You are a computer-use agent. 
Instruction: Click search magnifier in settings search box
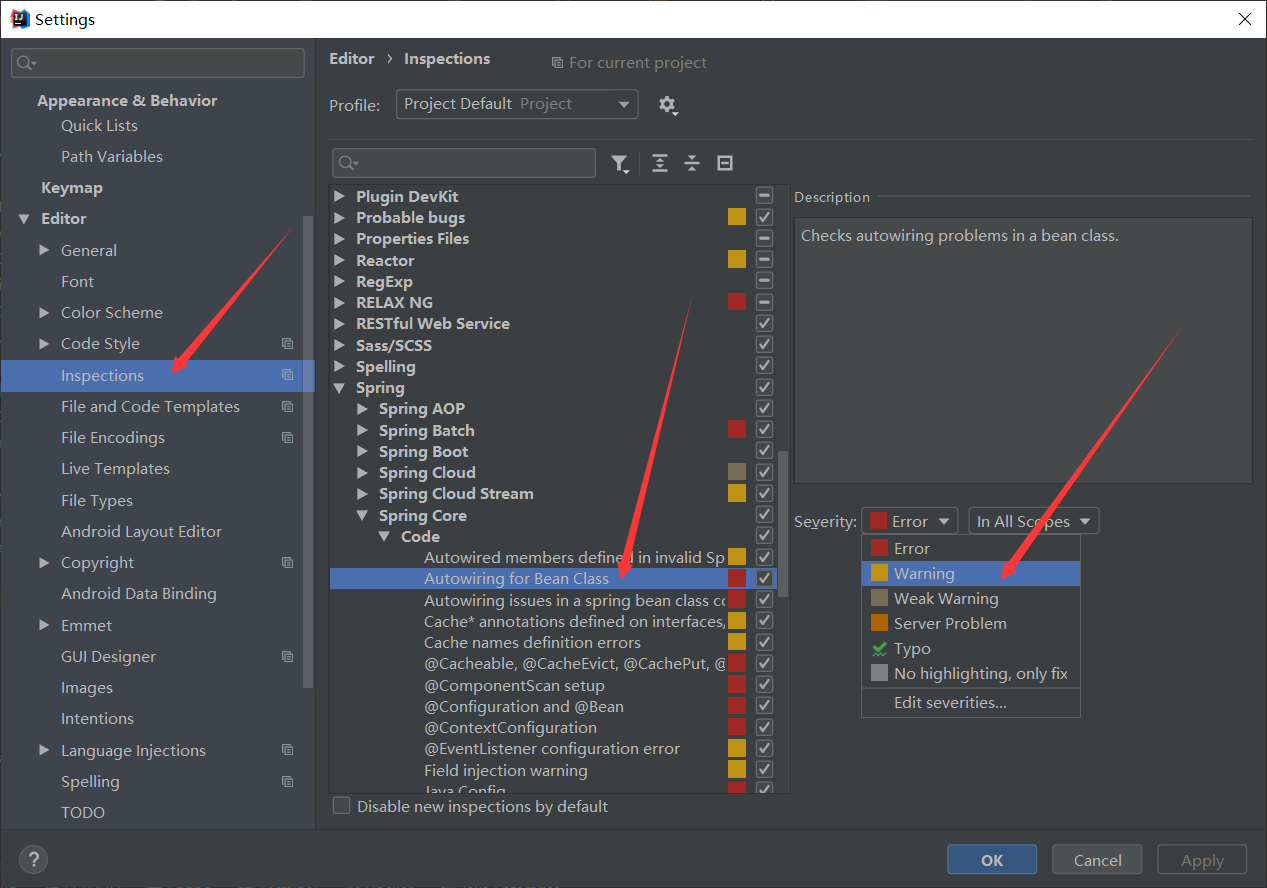pyautogui.click(x=26, y=63)
